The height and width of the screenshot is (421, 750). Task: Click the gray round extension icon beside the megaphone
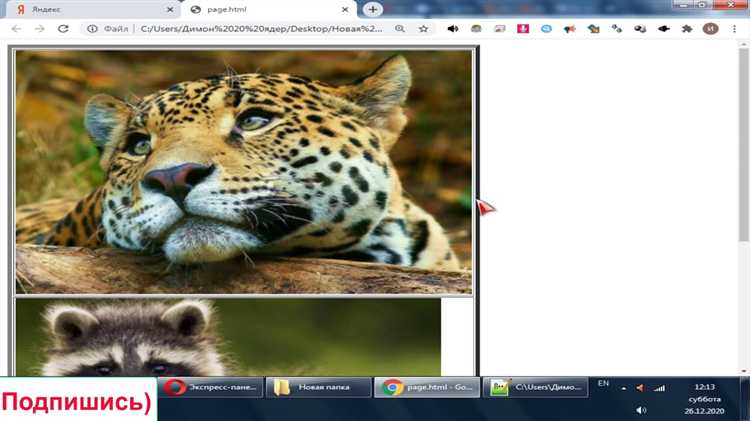pyautogui.click(x=476, y=29)
